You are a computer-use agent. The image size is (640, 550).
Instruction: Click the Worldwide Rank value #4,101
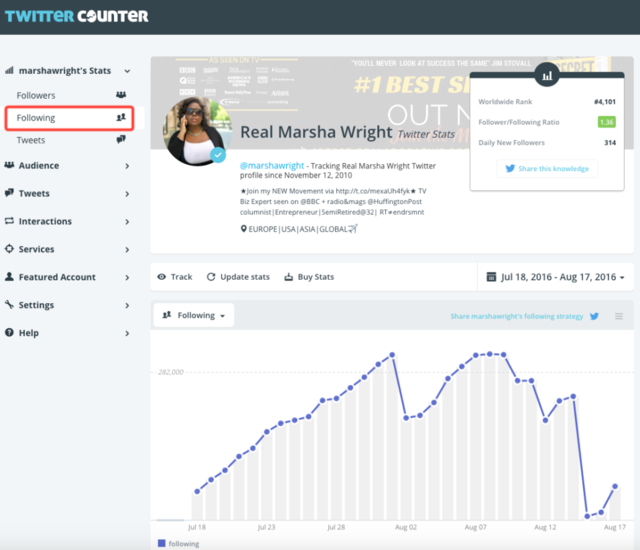pyautogui.click(x=605, y=102)
